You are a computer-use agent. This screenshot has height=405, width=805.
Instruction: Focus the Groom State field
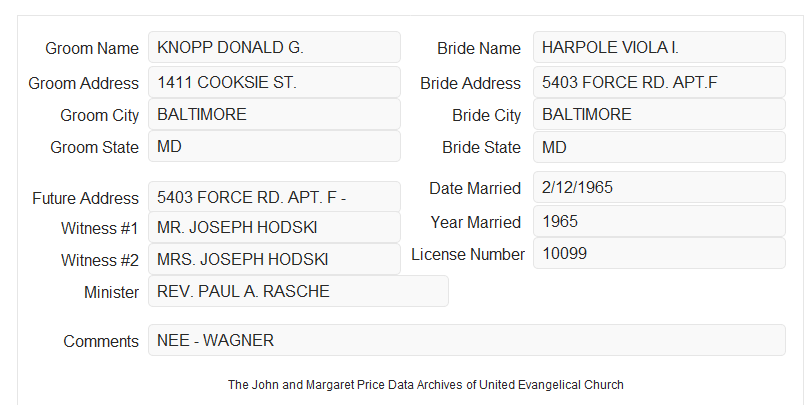pyautogui.click(x=274, y=146)
